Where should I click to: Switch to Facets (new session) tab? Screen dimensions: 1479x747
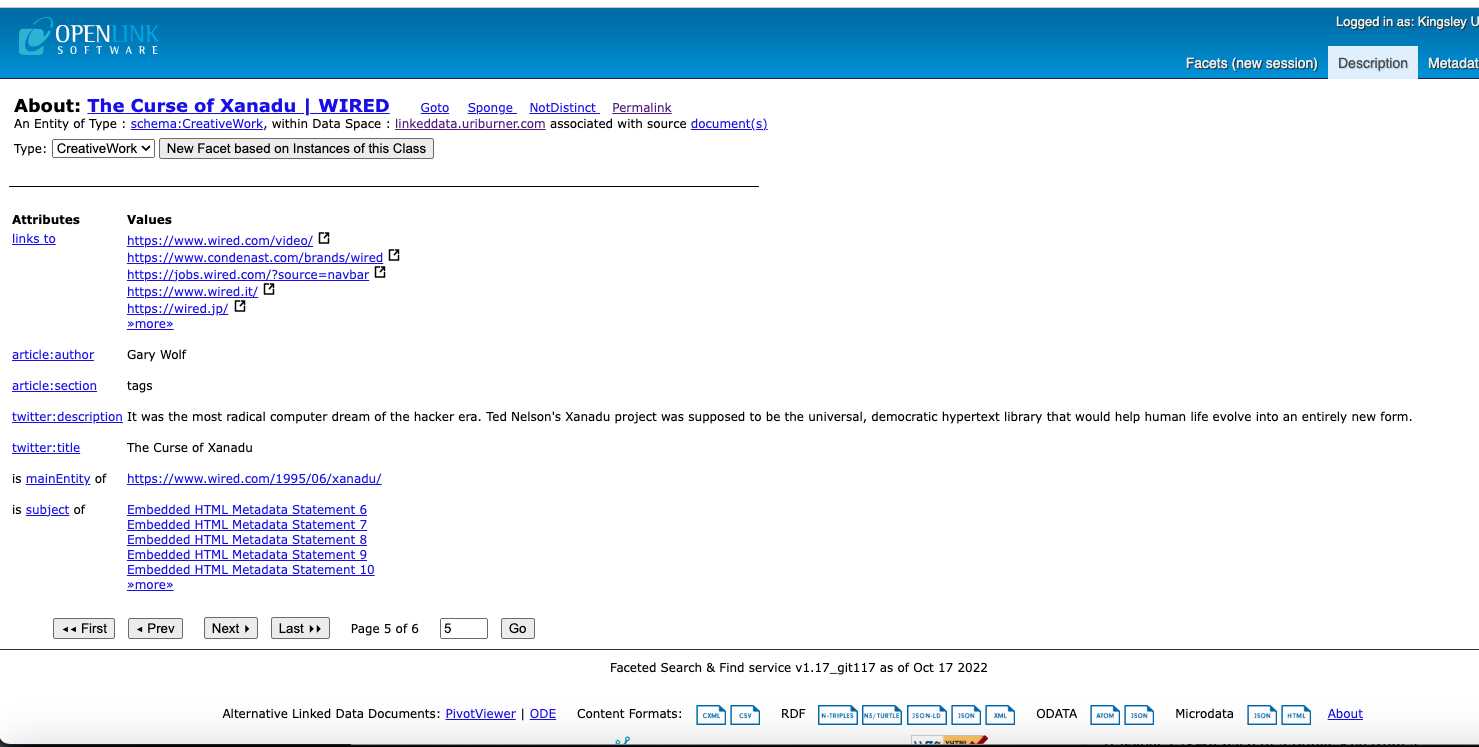(1251, 63)
